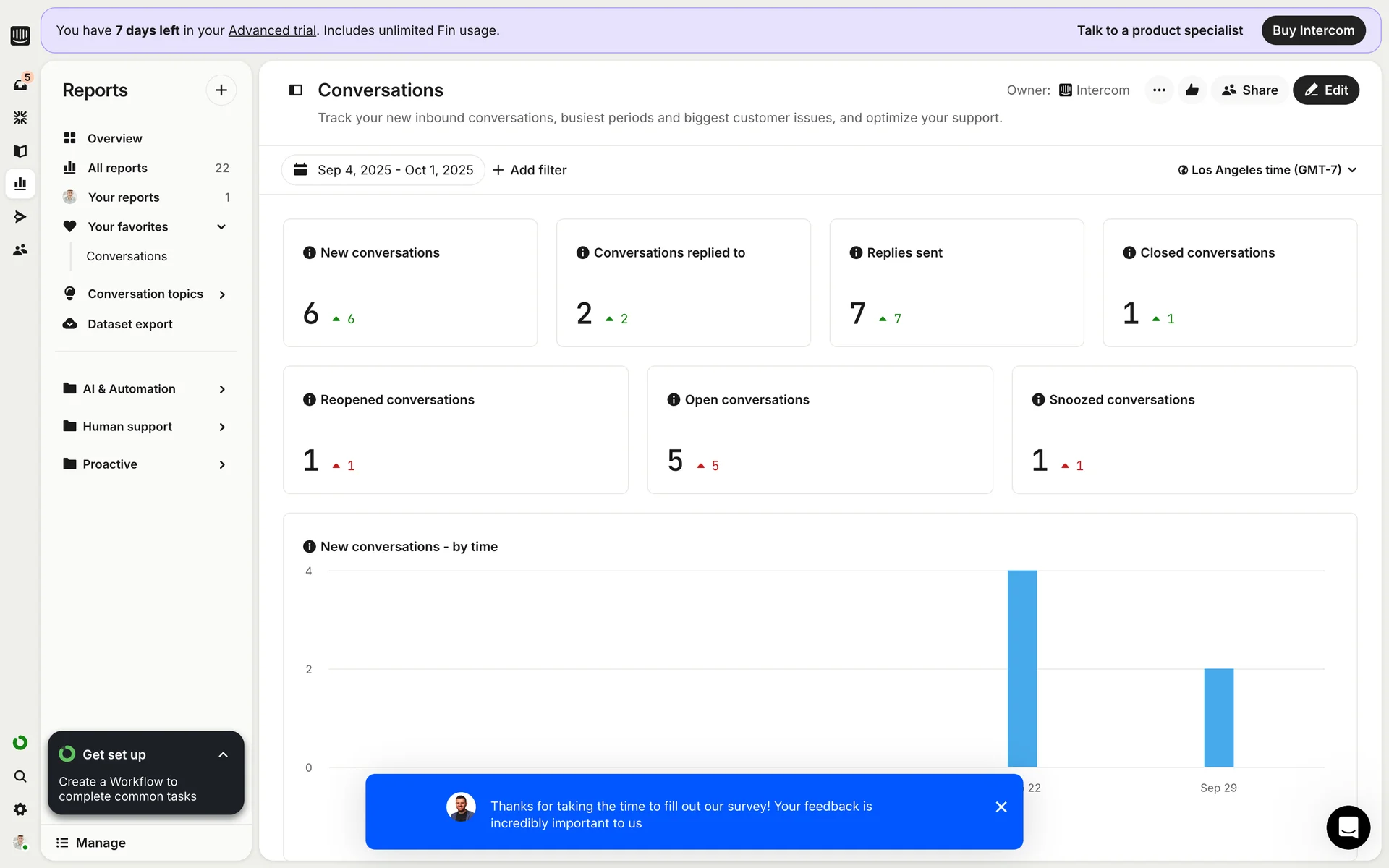Click the Buy Intercom button
The image size is (1389, 868).
click(x=1313, y=30)
